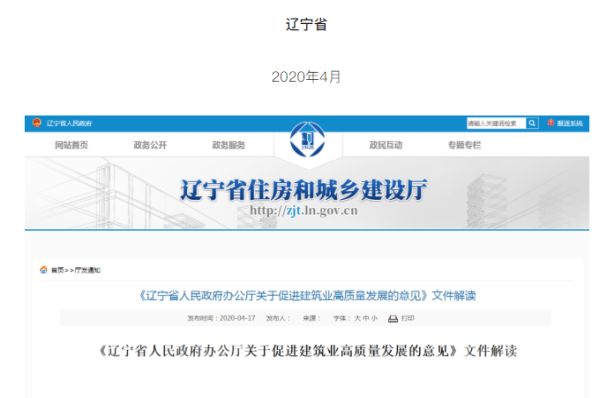607x398 pixels.
Task: Go to 首页 in the breadcrumb
Action: click(57, 270)
